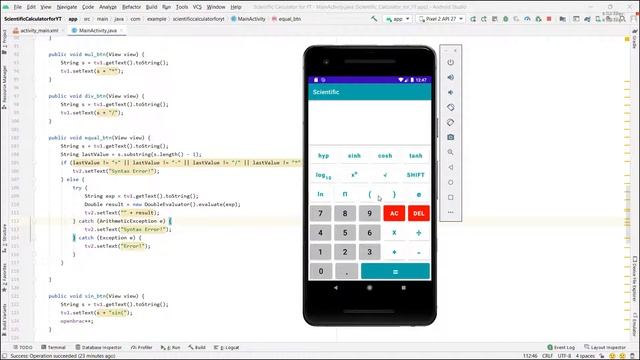
Task: Open the Build menu
Action: pos(151,7)
